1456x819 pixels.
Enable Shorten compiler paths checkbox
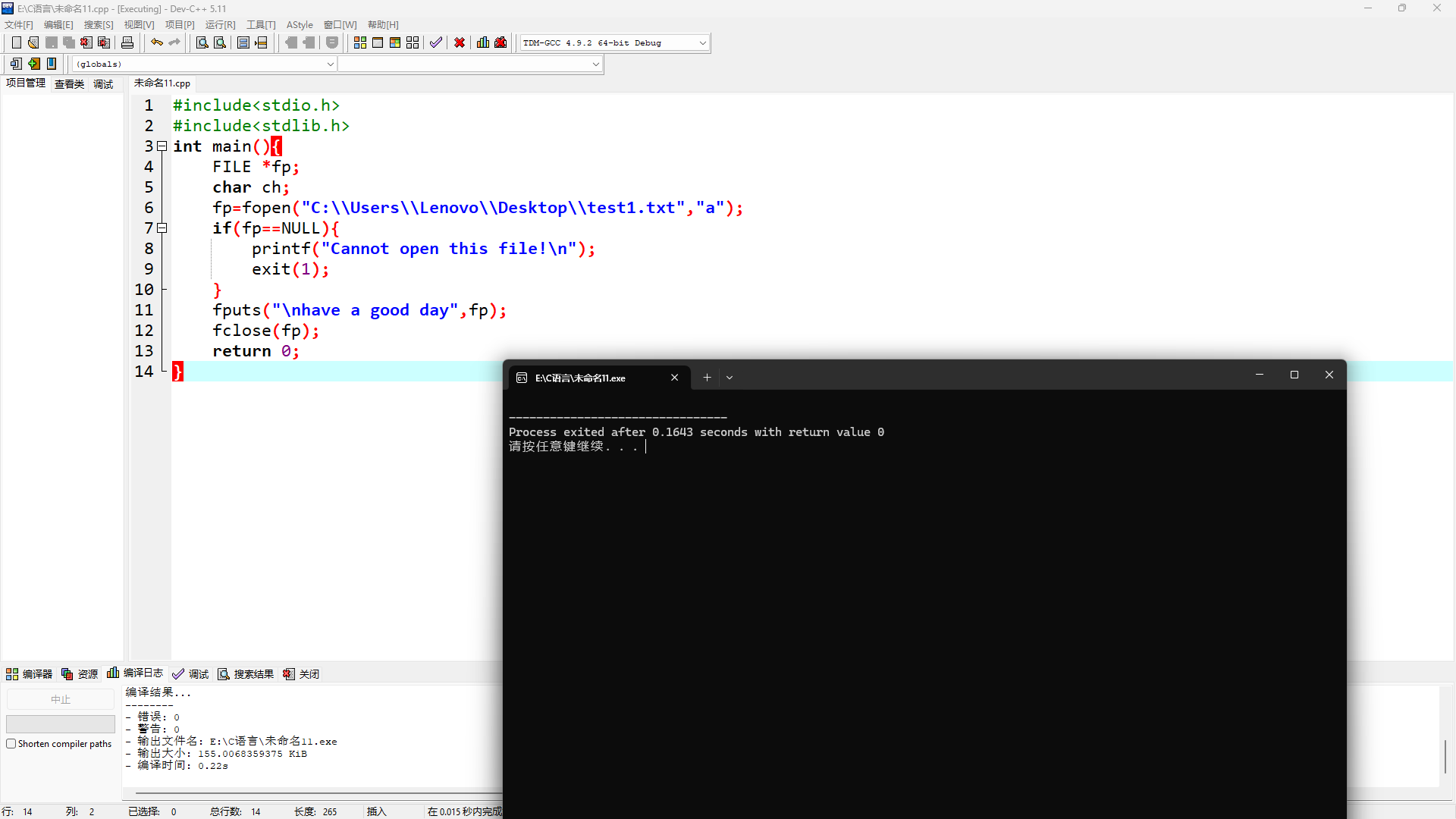point(11,744)
